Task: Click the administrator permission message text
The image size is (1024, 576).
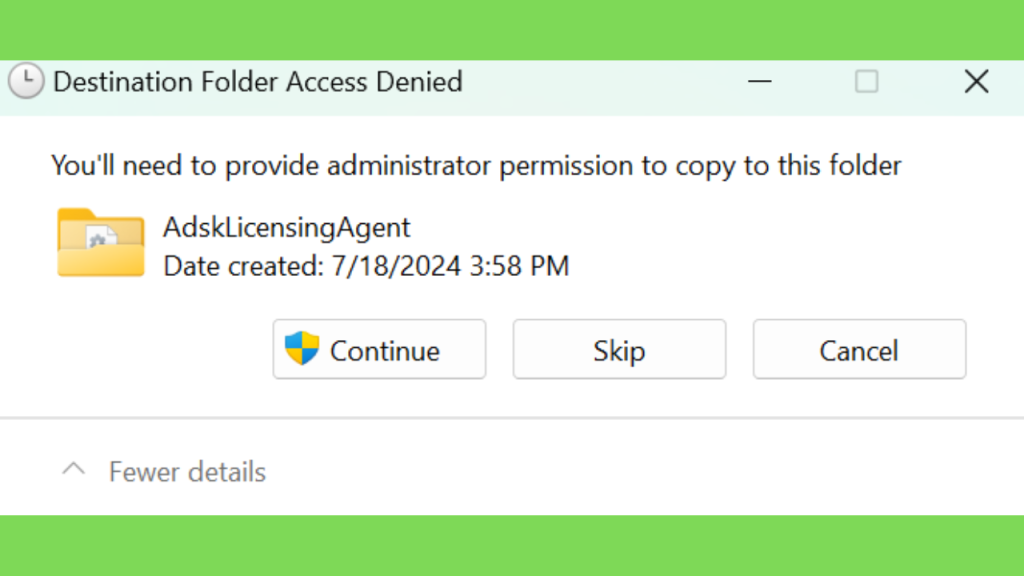Action: tap(476, 165)
